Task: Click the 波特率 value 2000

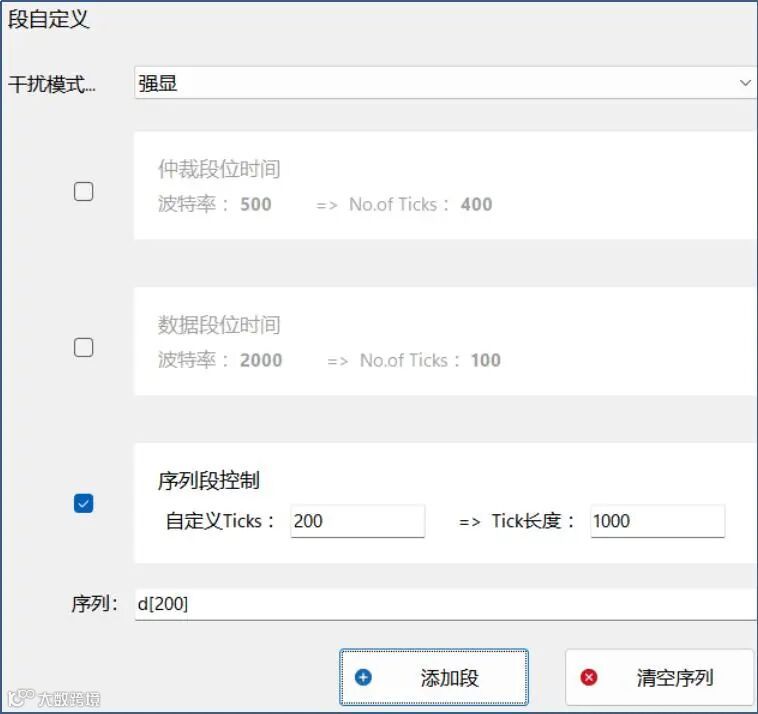Action: (x=261, y=360)
